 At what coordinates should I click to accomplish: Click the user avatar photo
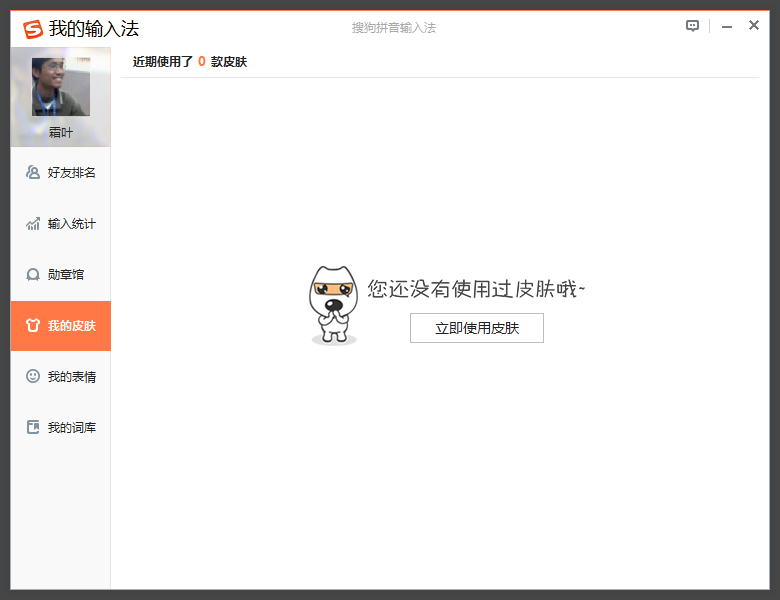pos(61,87)
